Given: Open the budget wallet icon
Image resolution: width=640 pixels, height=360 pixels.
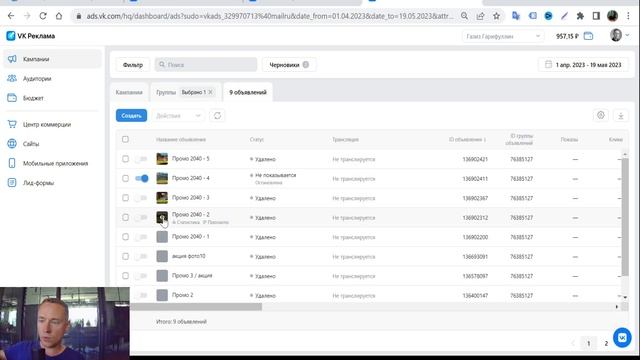Looking at the screenshot, I should pyautogui.click(x=588, y=36).
